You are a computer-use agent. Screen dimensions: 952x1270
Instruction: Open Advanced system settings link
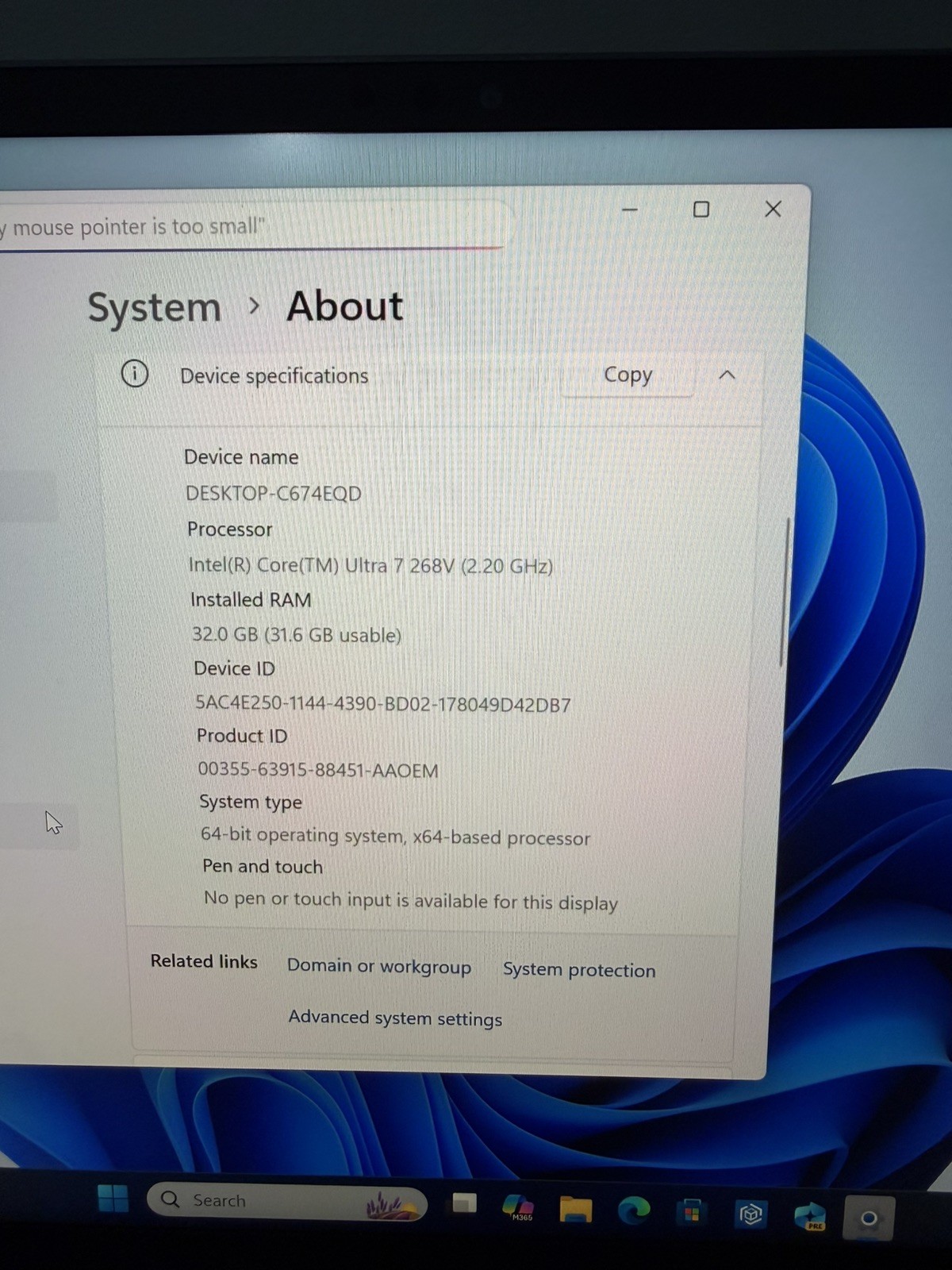coord(395,1018)
